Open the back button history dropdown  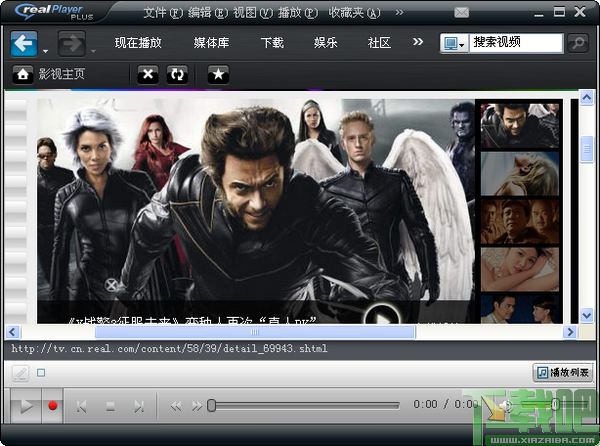pyautogui.click(x=45, y=51)
